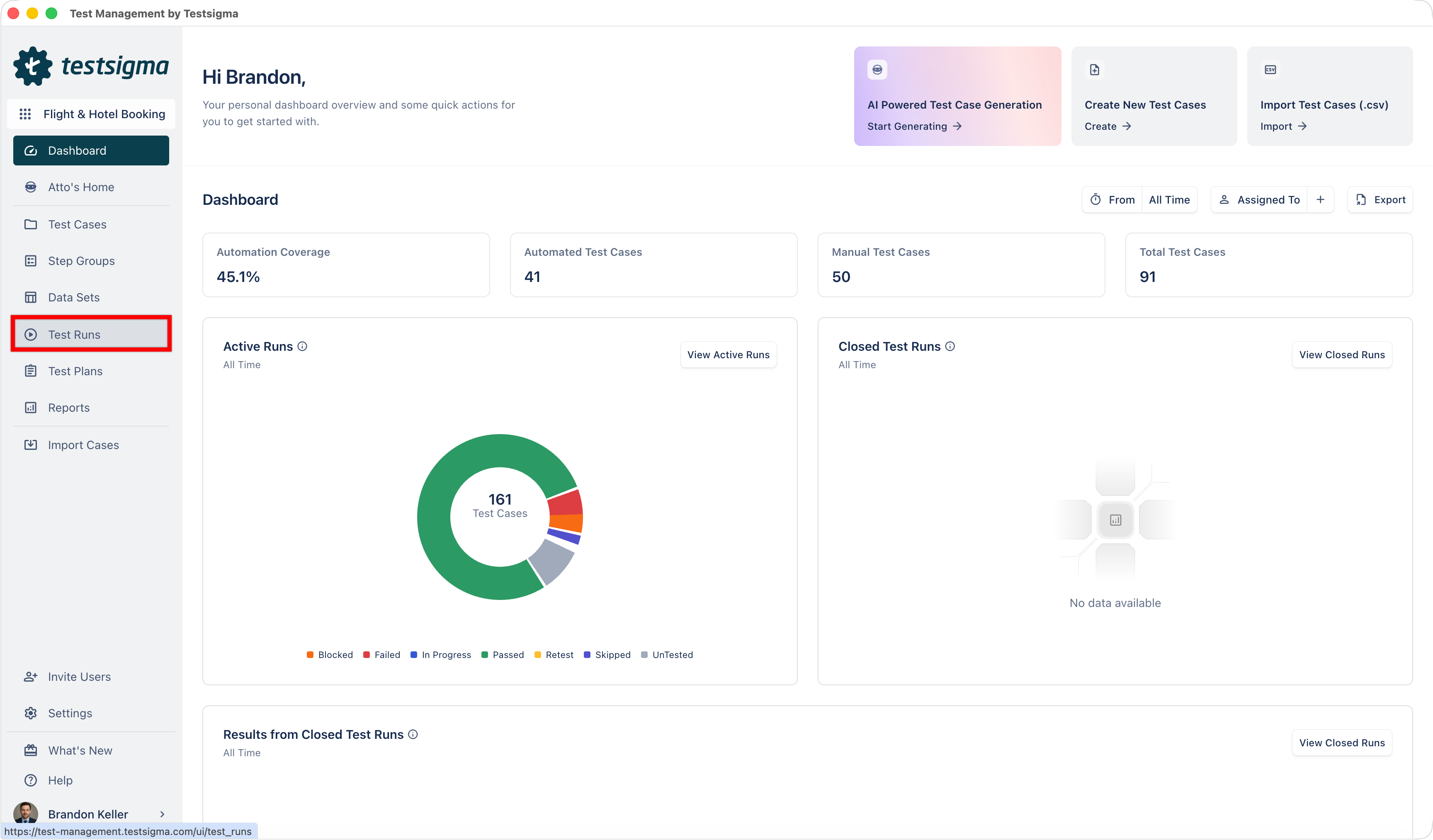Click the CSV import icon

(x=1270, y=70)
